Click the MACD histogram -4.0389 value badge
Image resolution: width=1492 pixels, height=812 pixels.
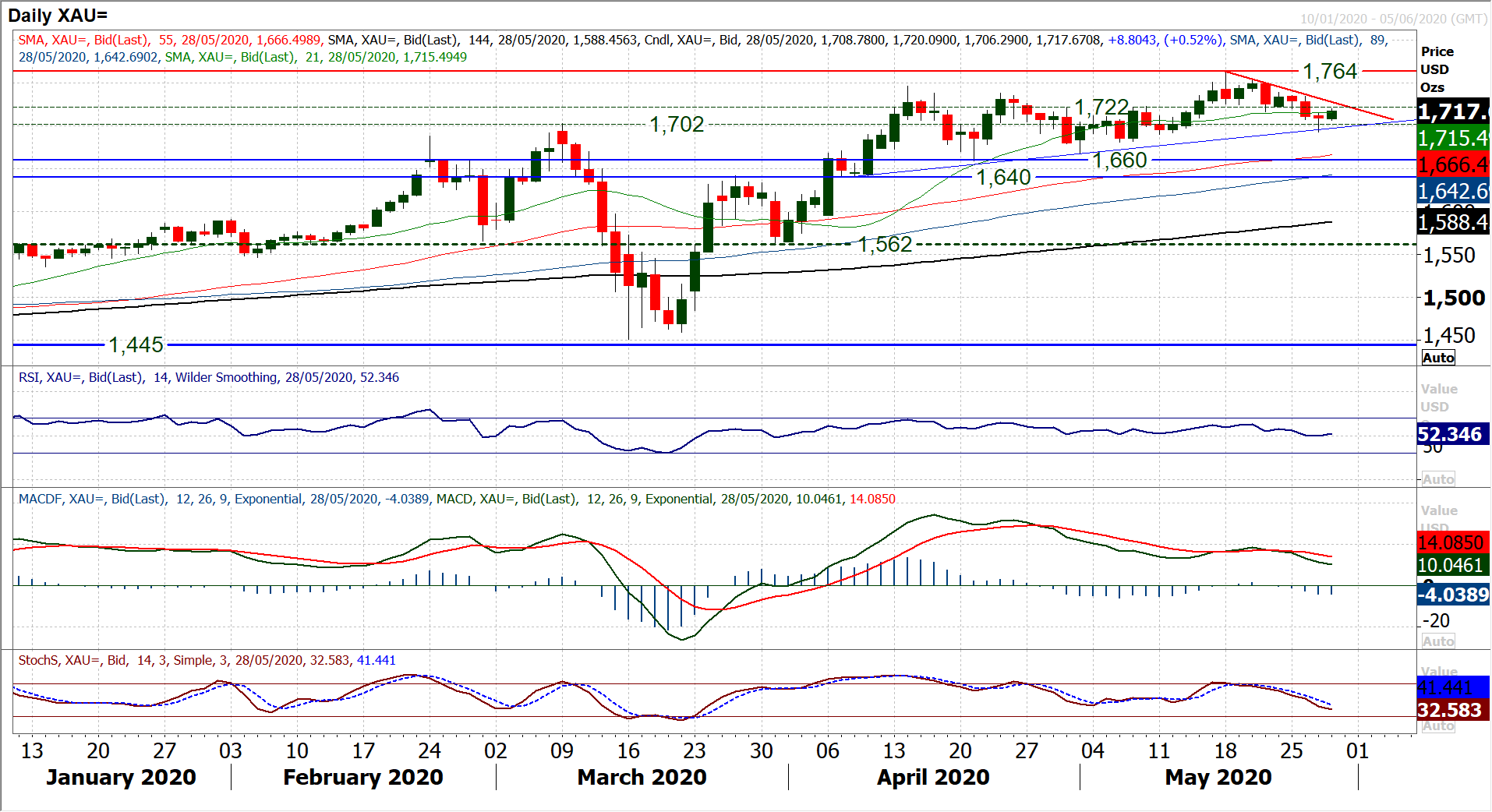pos(1453,595)
